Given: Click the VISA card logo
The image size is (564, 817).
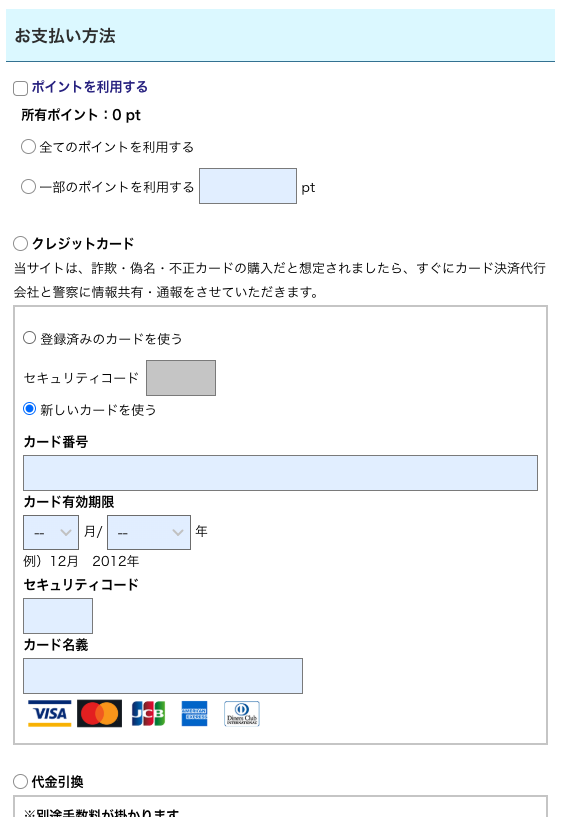Looking at the screenshot, I should (50, 713).
